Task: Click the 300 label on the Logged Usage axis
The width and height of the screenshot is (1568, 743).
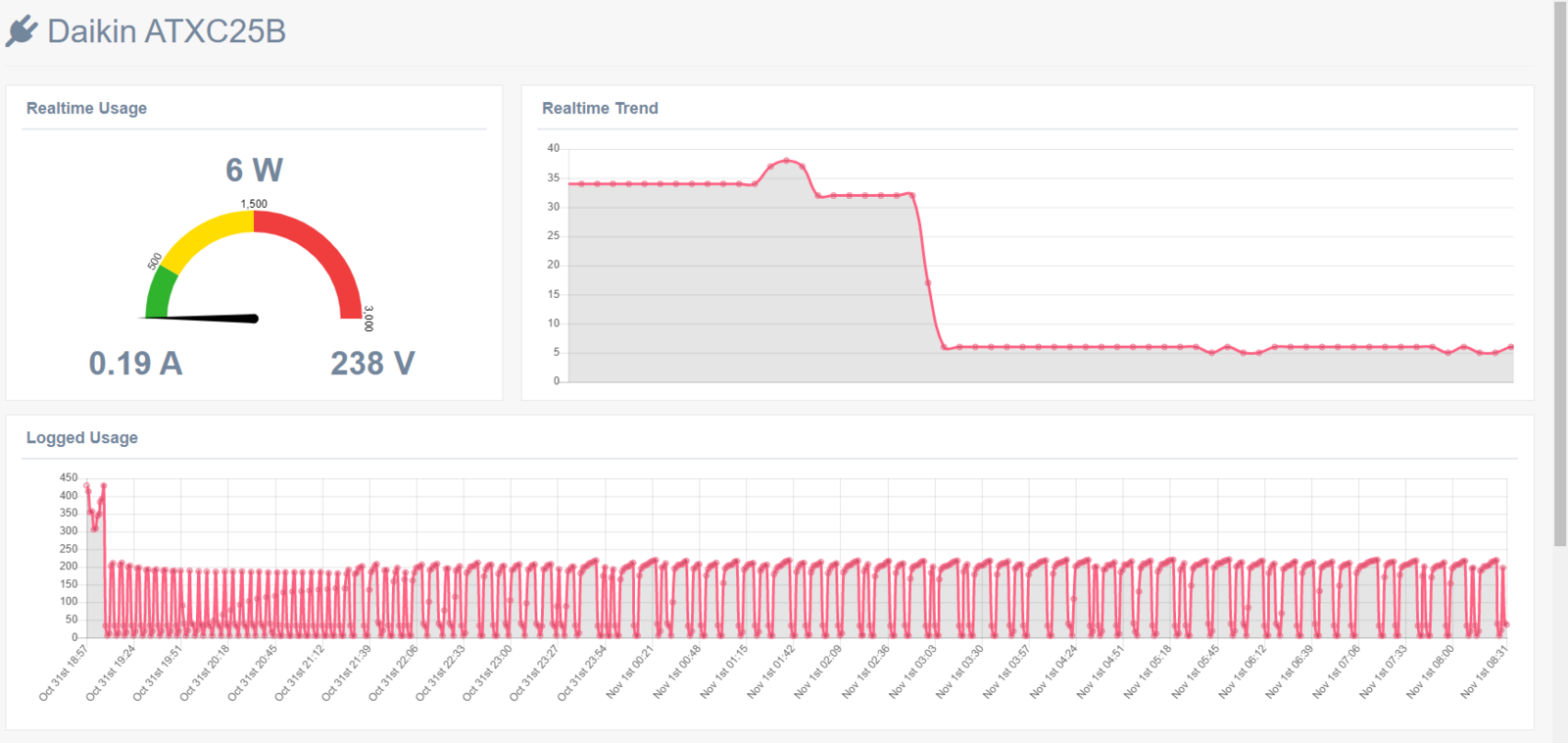Action: point(69,530)
